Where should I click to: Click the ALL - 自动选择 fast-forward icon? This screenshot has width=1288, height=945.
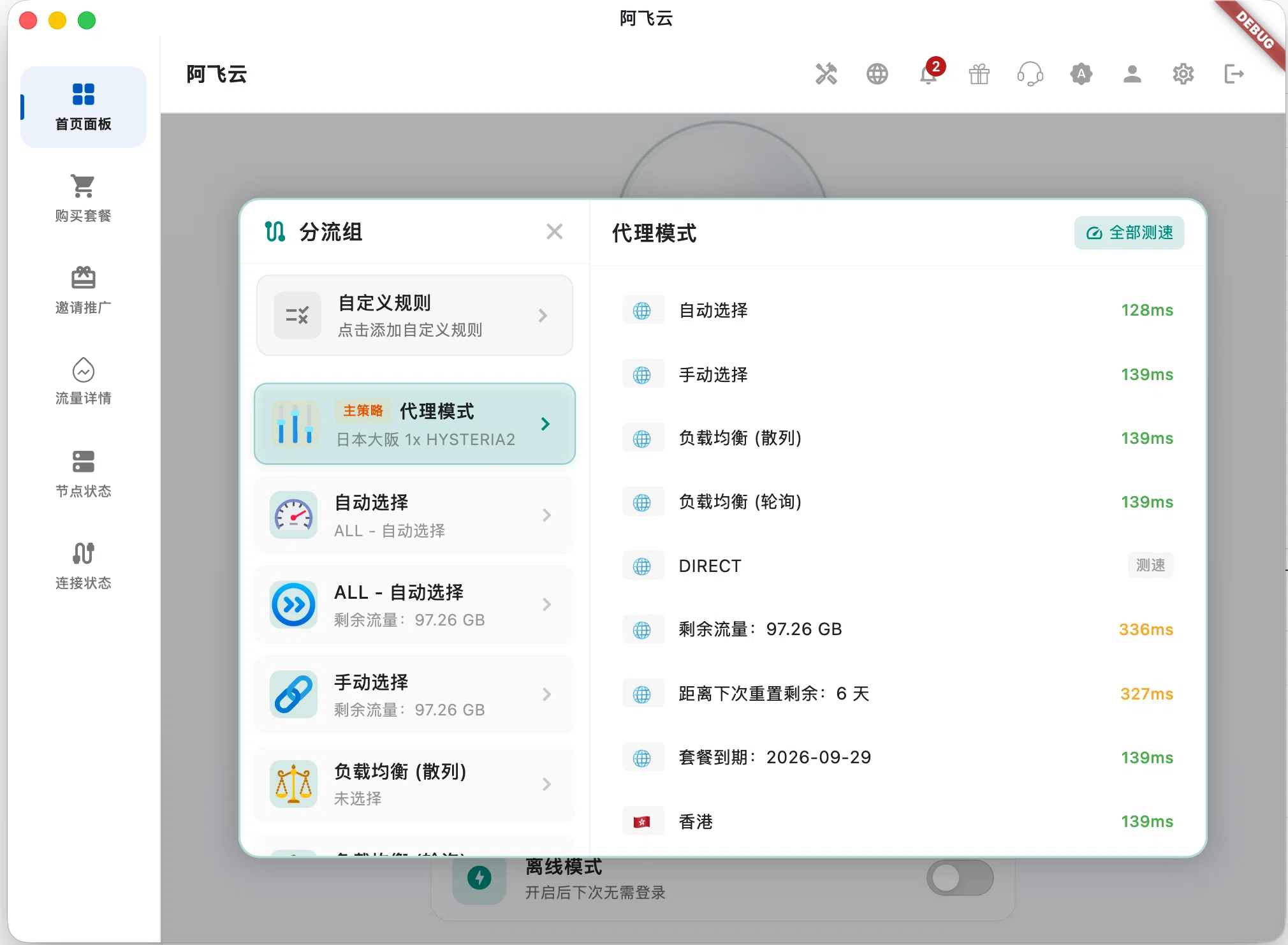click(x=293, y=604)
